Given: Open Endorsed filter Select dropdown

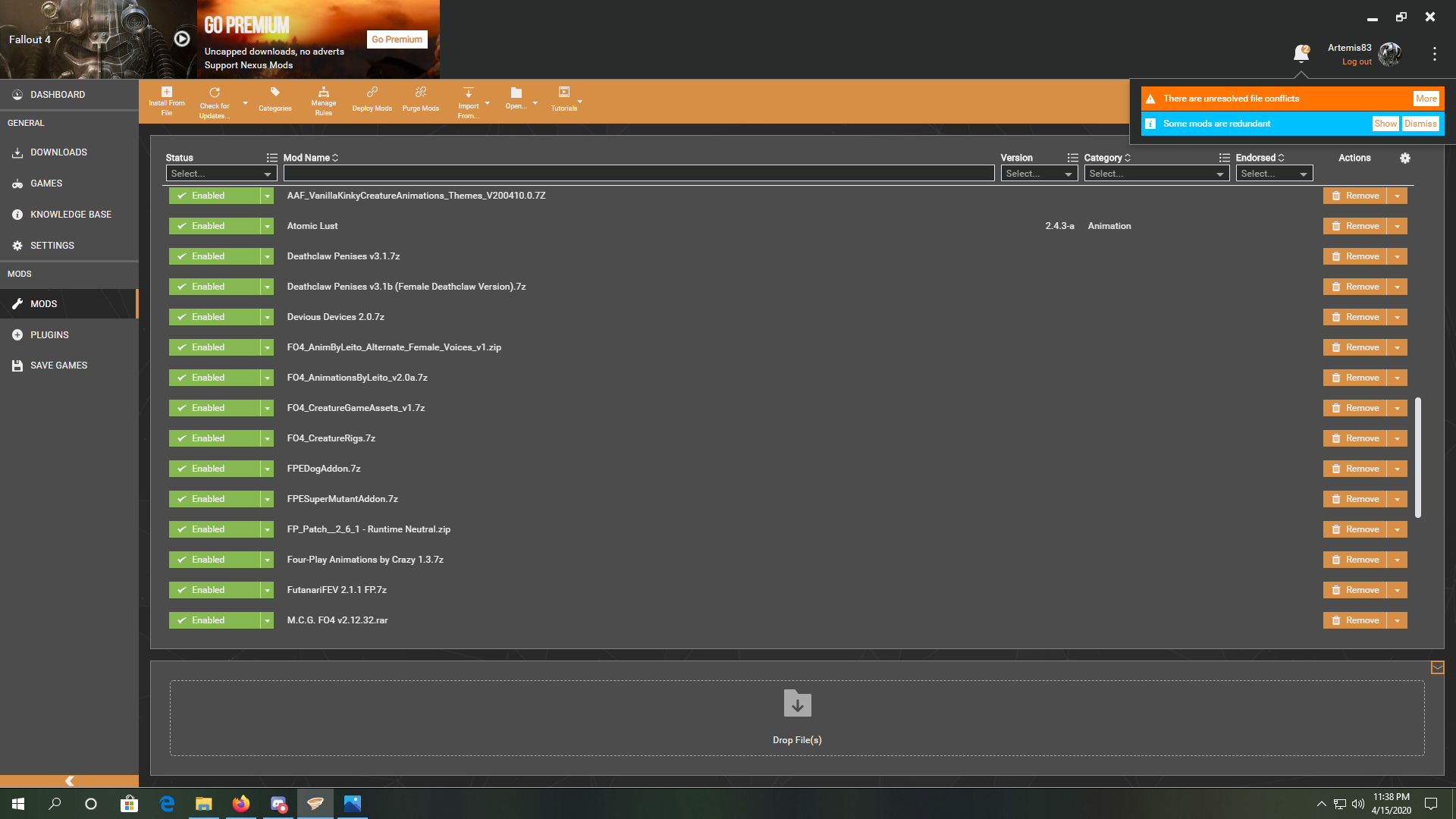Looking at the screenshot, I should tap(1274, 174).
